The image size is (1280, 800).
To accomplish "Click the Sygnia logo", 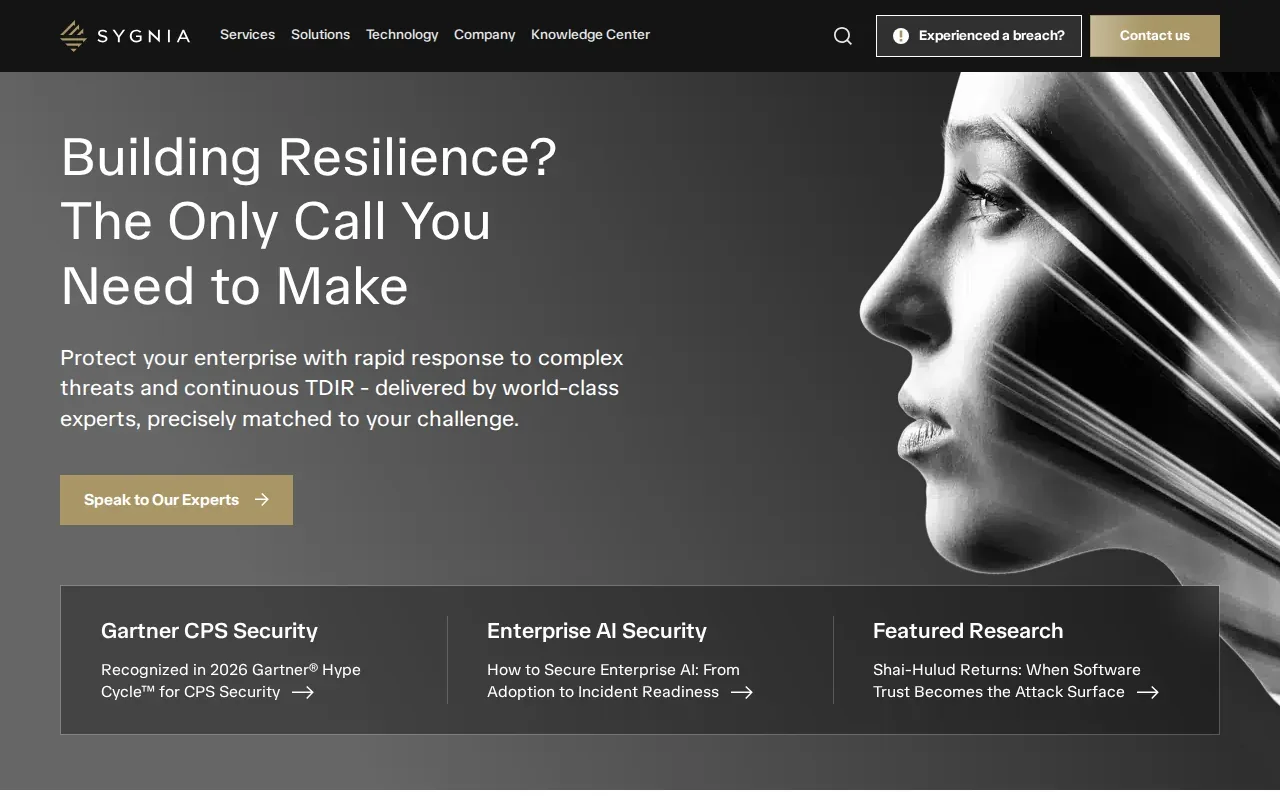I will [125, 36].
